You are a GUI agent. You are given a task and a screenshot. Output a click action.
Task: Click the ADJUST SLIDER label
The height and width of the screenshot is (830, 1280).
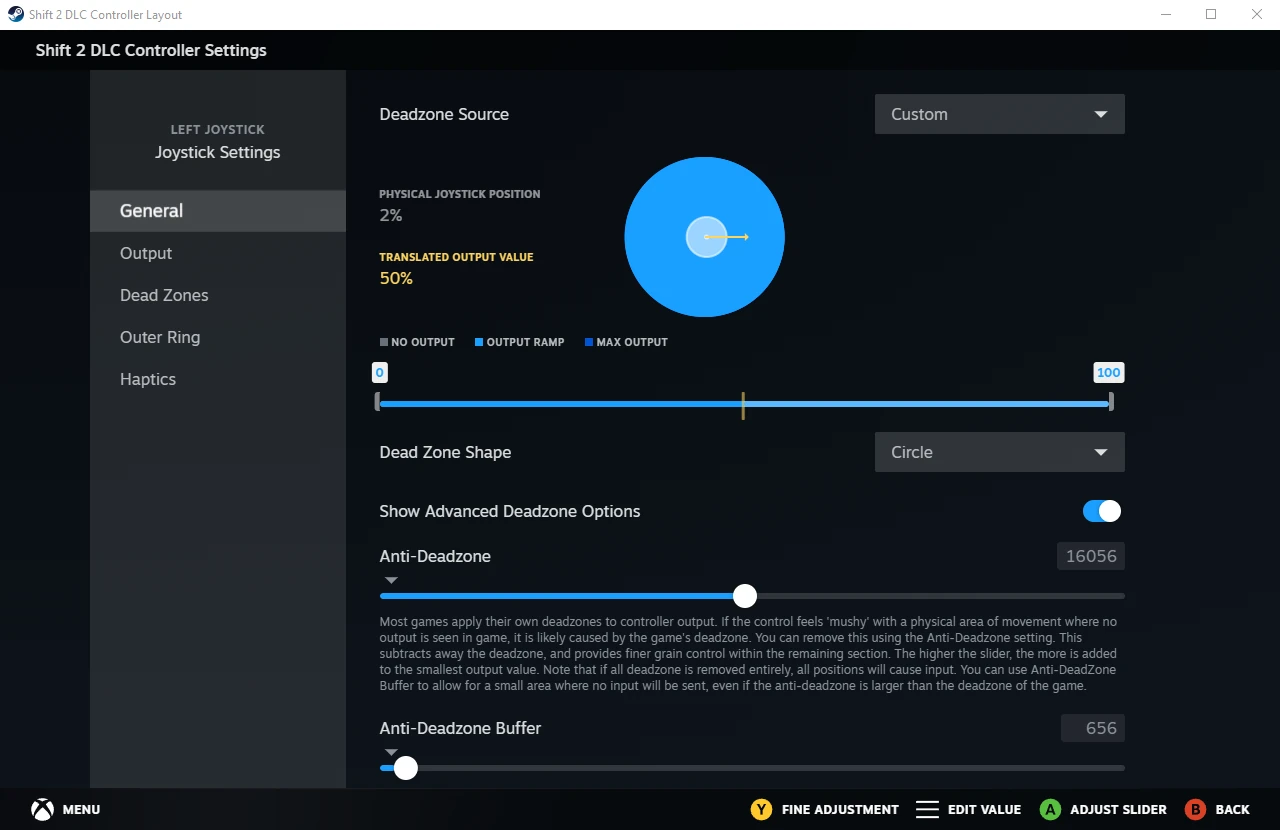tap(1118, 809)
